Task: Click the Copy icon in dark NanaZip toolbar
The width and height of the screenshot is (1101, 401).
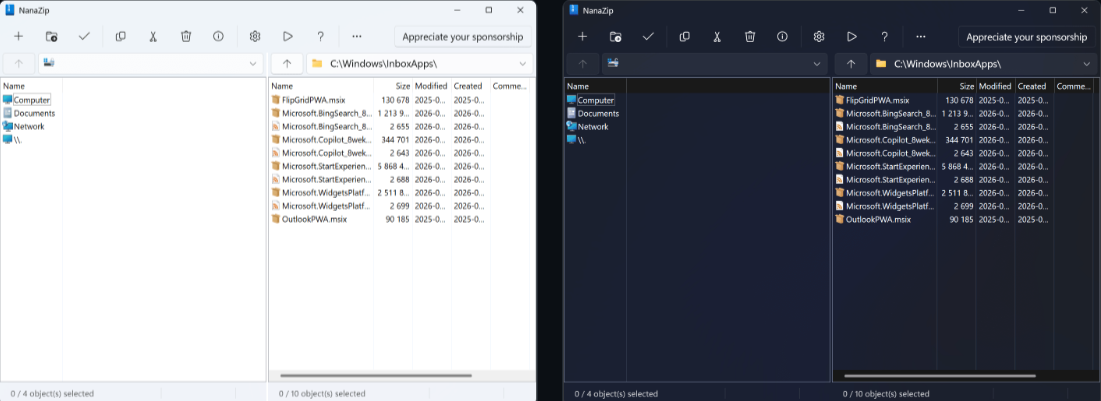Action: pyautogui.click(x=685, y=37)
